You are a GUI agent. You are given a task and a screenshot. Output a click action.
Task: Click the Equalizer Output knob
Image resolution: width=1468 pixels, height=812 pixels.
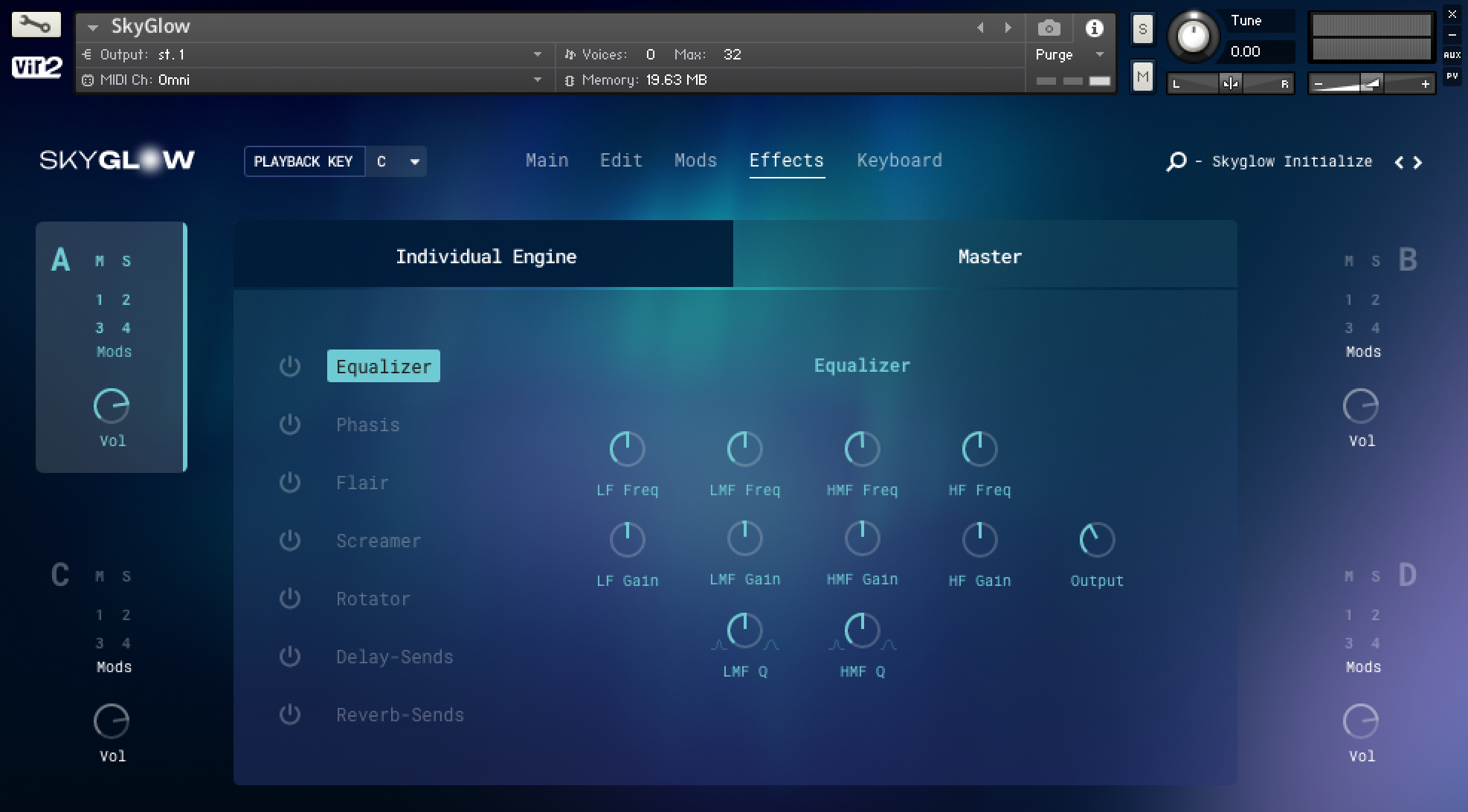(1096, 540)
